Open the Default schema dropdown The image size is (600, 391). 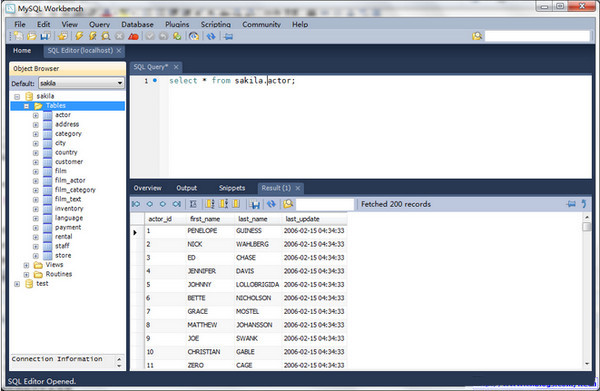pyautogui.click(x=120, y=83)
